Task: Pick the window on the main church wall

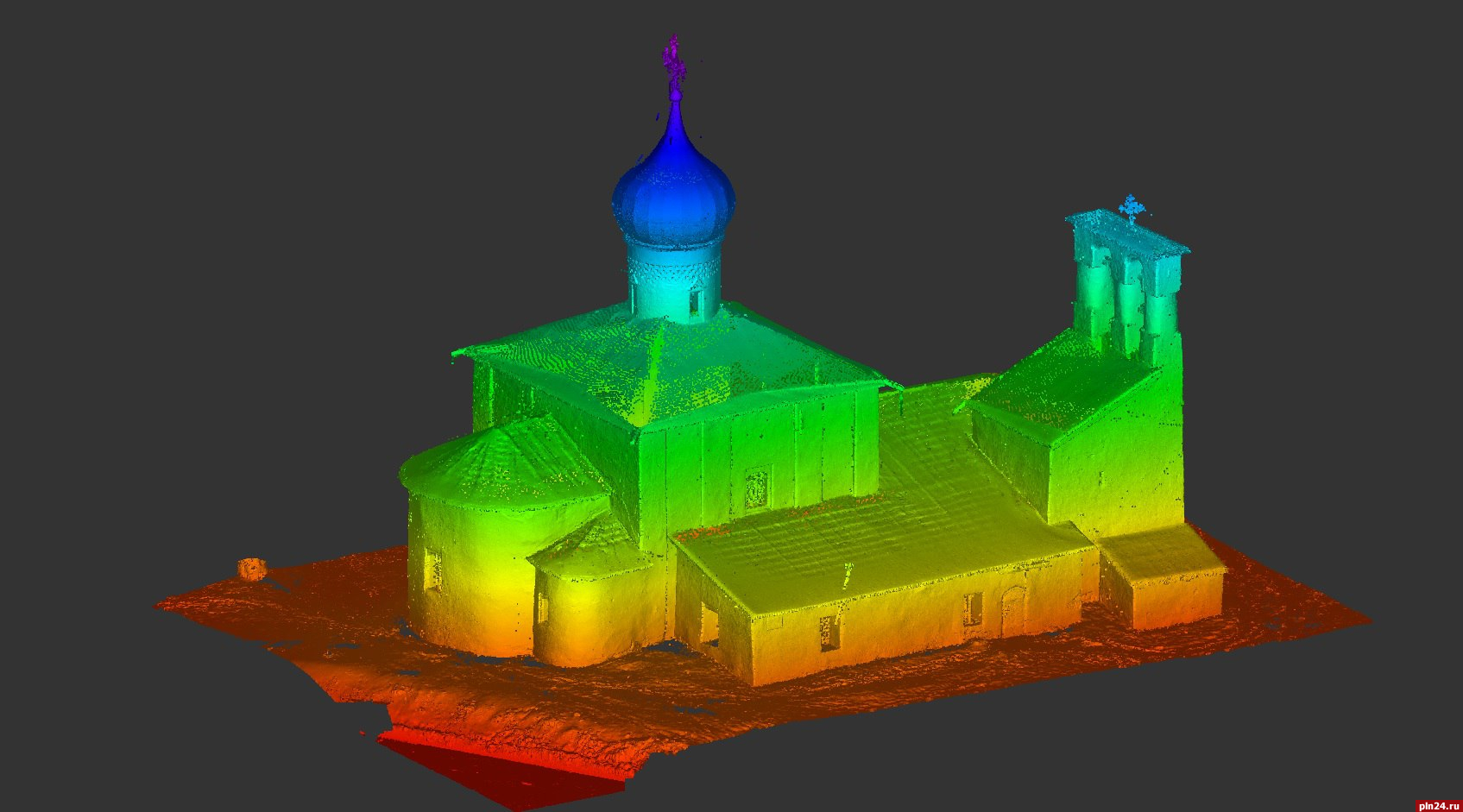Action: [756, 489]
